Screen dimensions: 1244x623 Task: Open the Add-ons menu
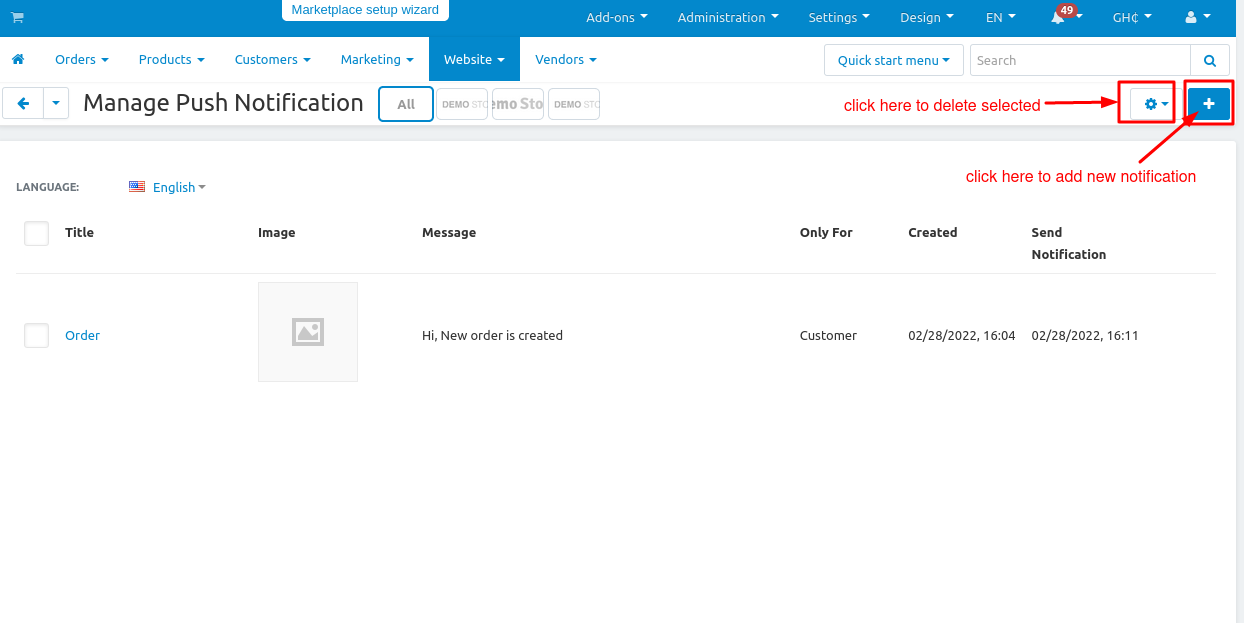tap(616, 18)
